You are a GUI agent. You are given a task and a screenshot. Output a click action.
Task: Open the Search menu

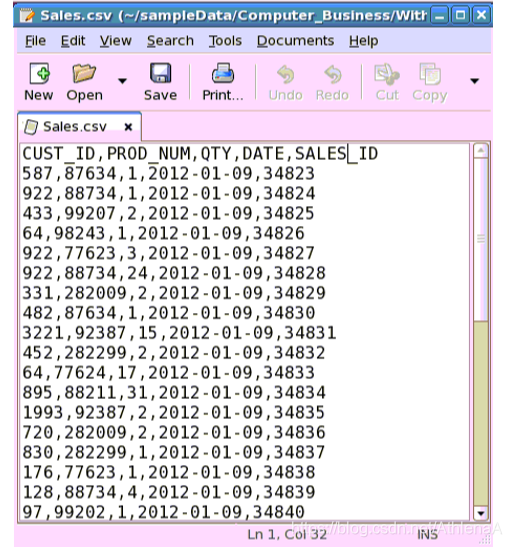[x=170, y=41]
